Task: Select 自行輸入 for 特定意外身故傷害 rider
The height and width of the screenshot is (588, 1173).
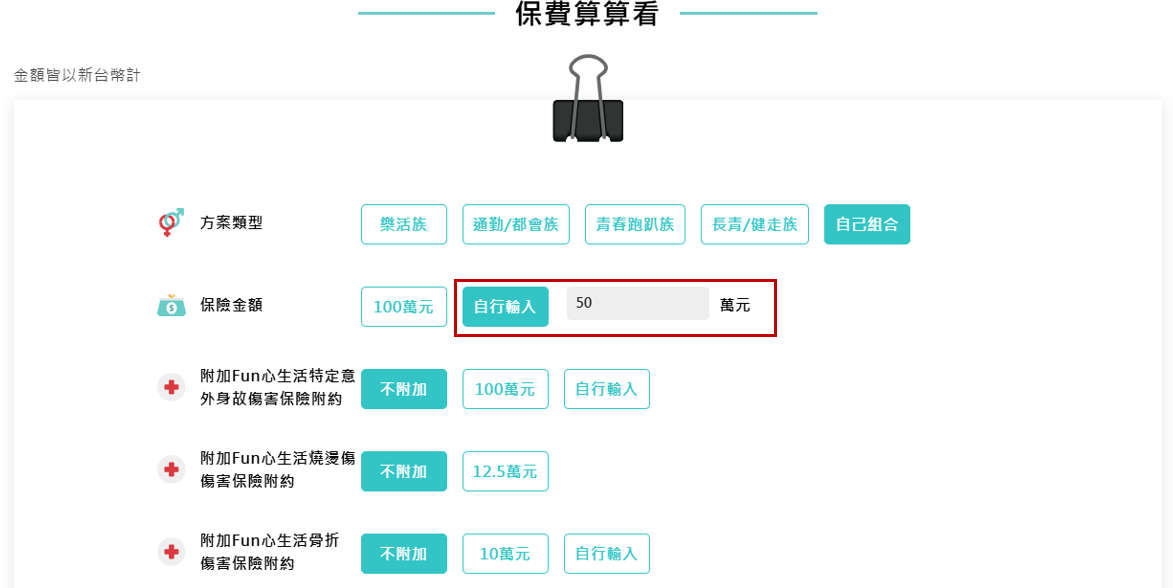Action: point(606,389)
